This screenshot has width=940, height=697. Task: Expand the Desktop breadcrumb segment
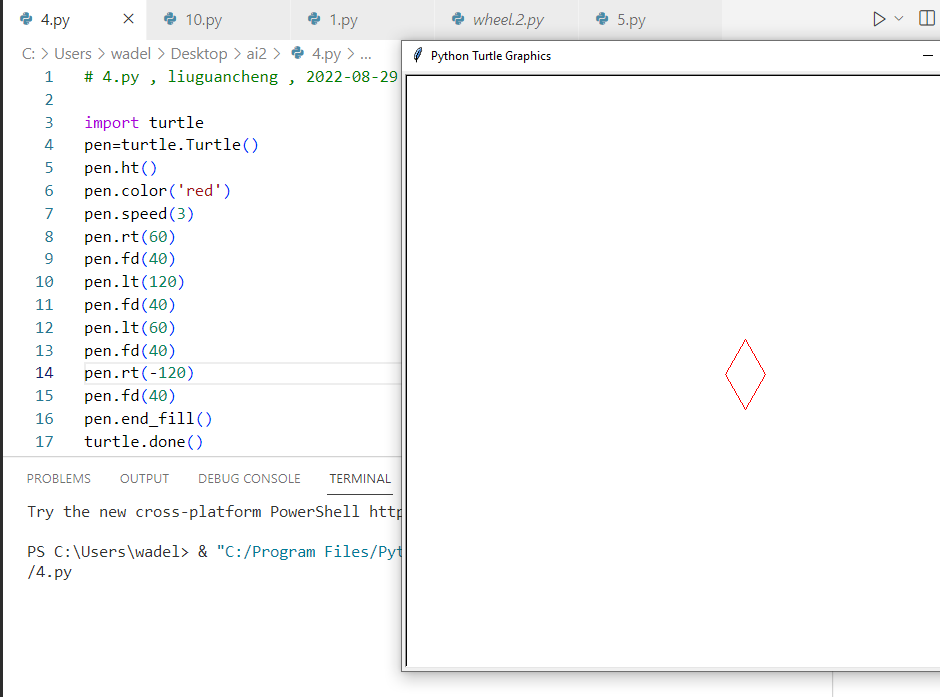(x=198, y=54)
